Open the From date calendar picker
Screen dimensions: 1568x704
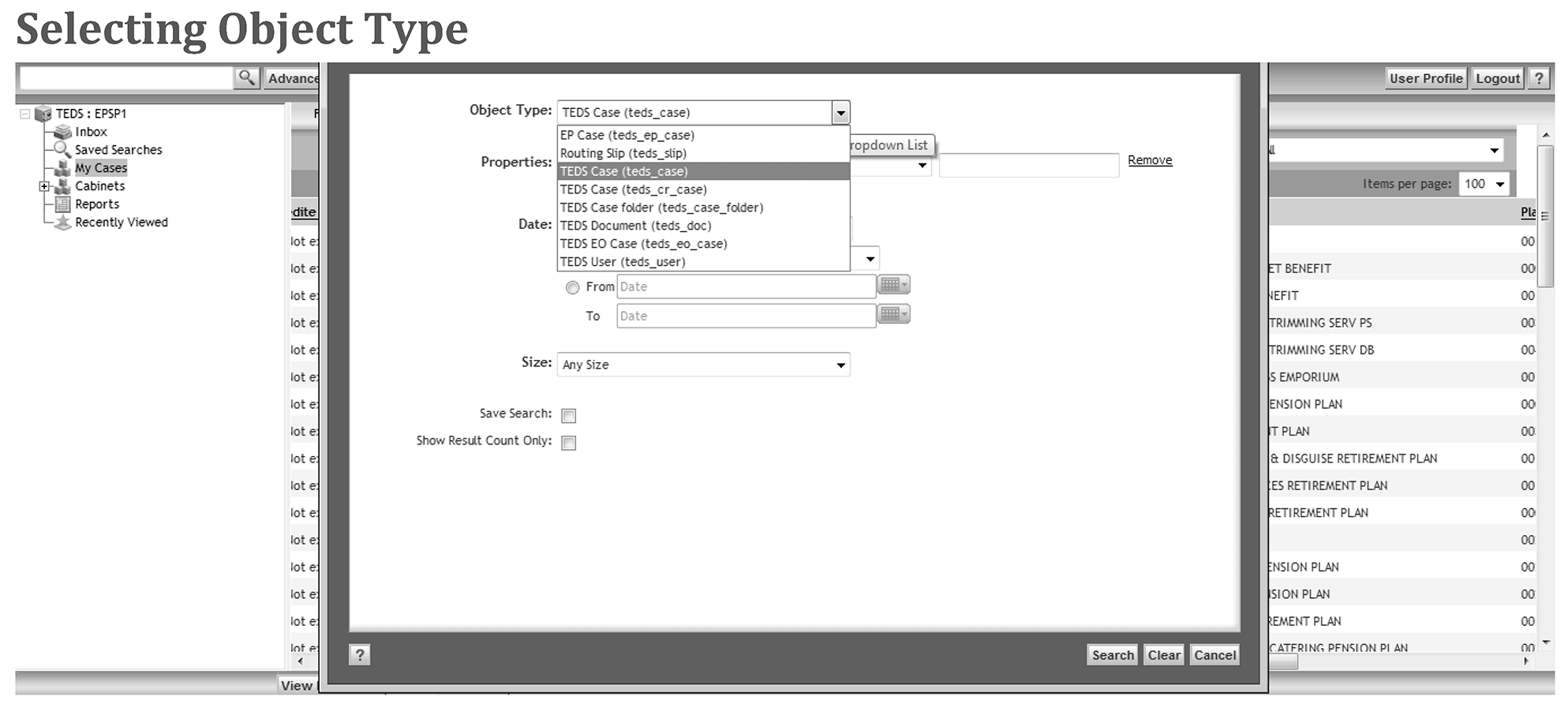click(893, 285)
